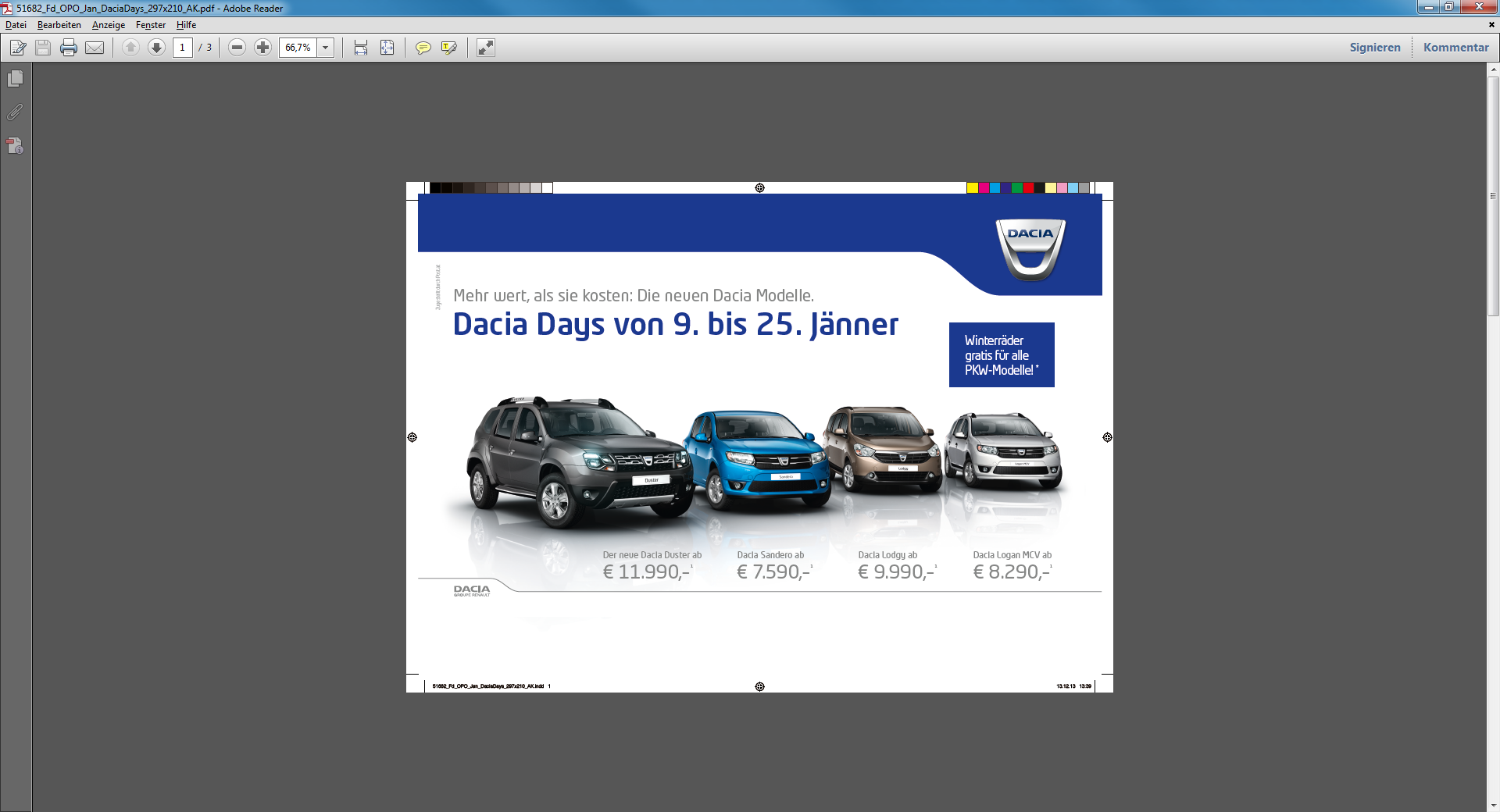The image size is (1500, 812).
Task: Click the Lodgy price € 9.990,-
Action: [896, 572]
